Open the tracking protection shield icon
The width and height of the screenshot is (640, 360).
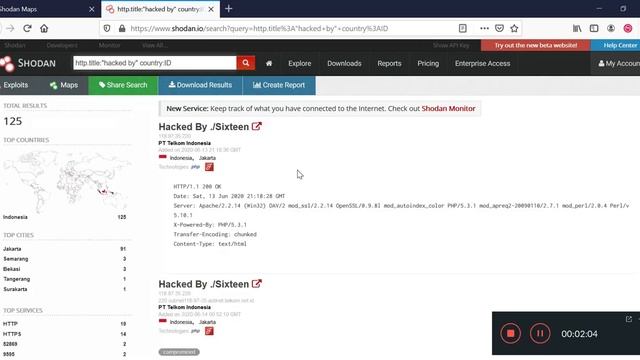(107, 29)
